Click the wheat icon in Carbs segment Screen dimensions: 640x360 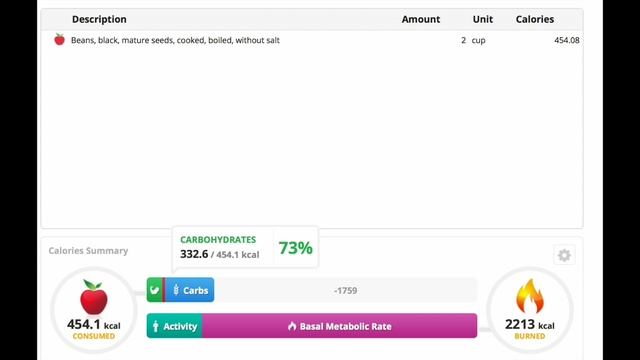(176, 290)
